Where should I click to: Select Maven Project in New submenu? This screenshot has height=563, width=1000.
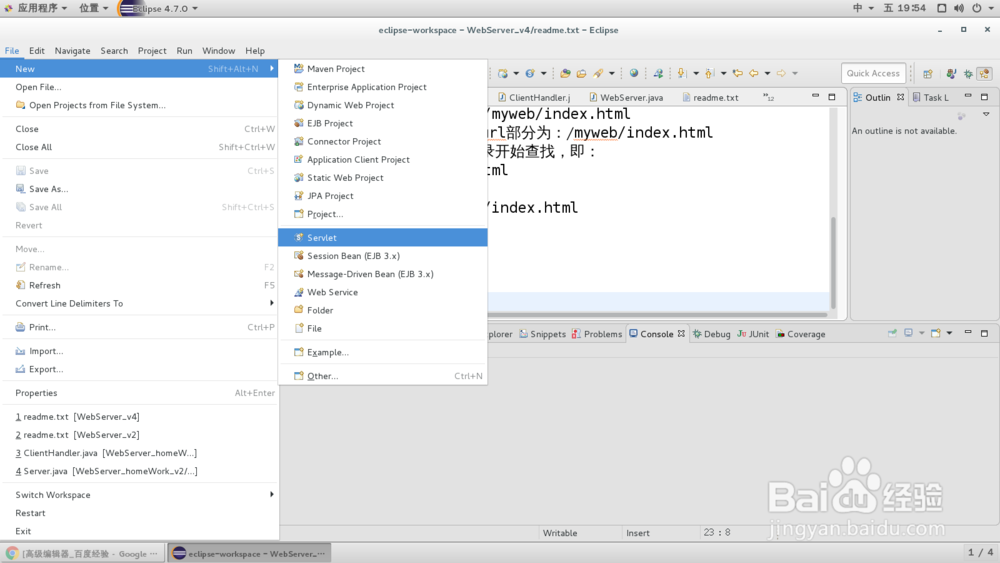383,69
